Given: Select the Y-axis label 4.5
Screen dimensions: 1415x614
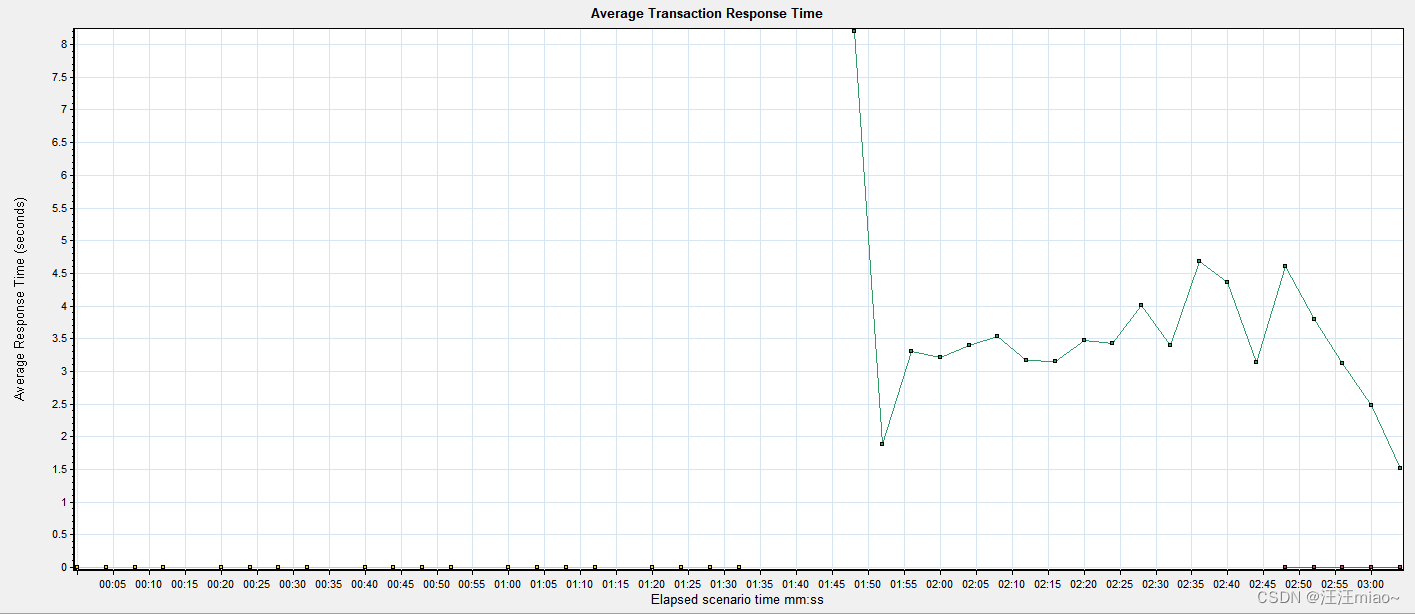Looking at the screenshot, I should [x=59, y=273].
